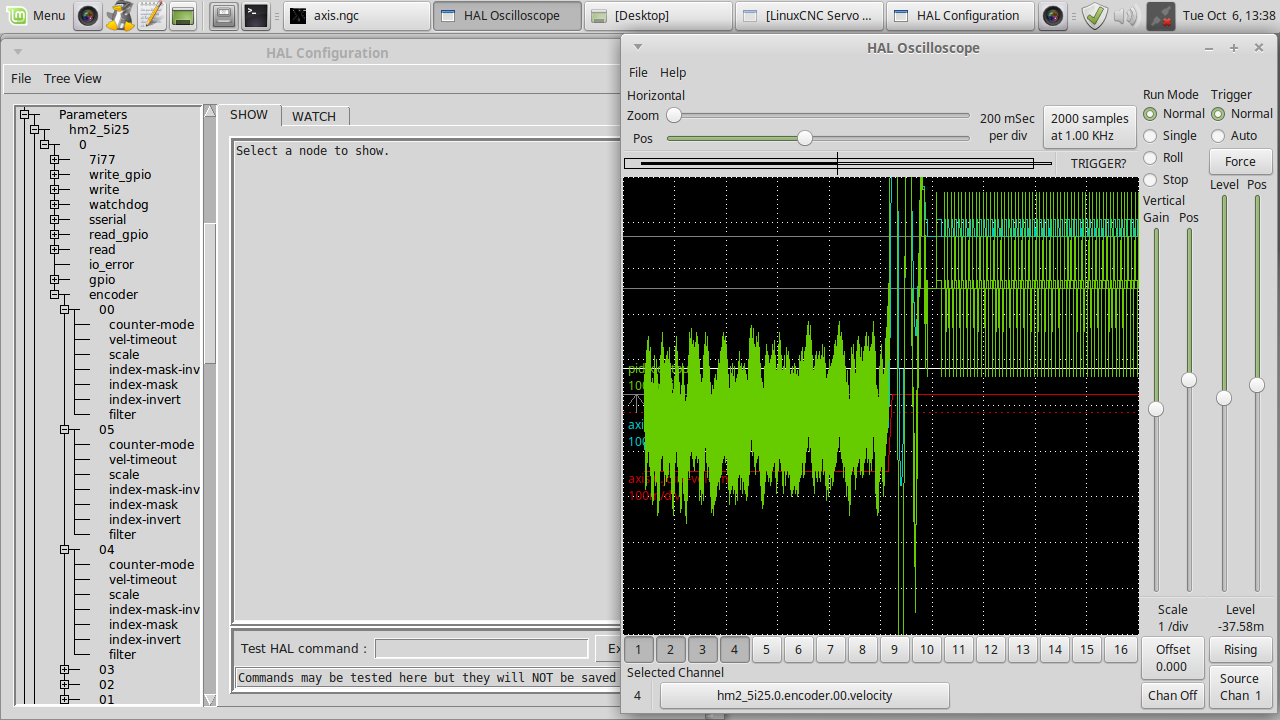1280x720 pixels.
Task: Open Tree View menu in HAL Configuration
Action: [73, 78]
